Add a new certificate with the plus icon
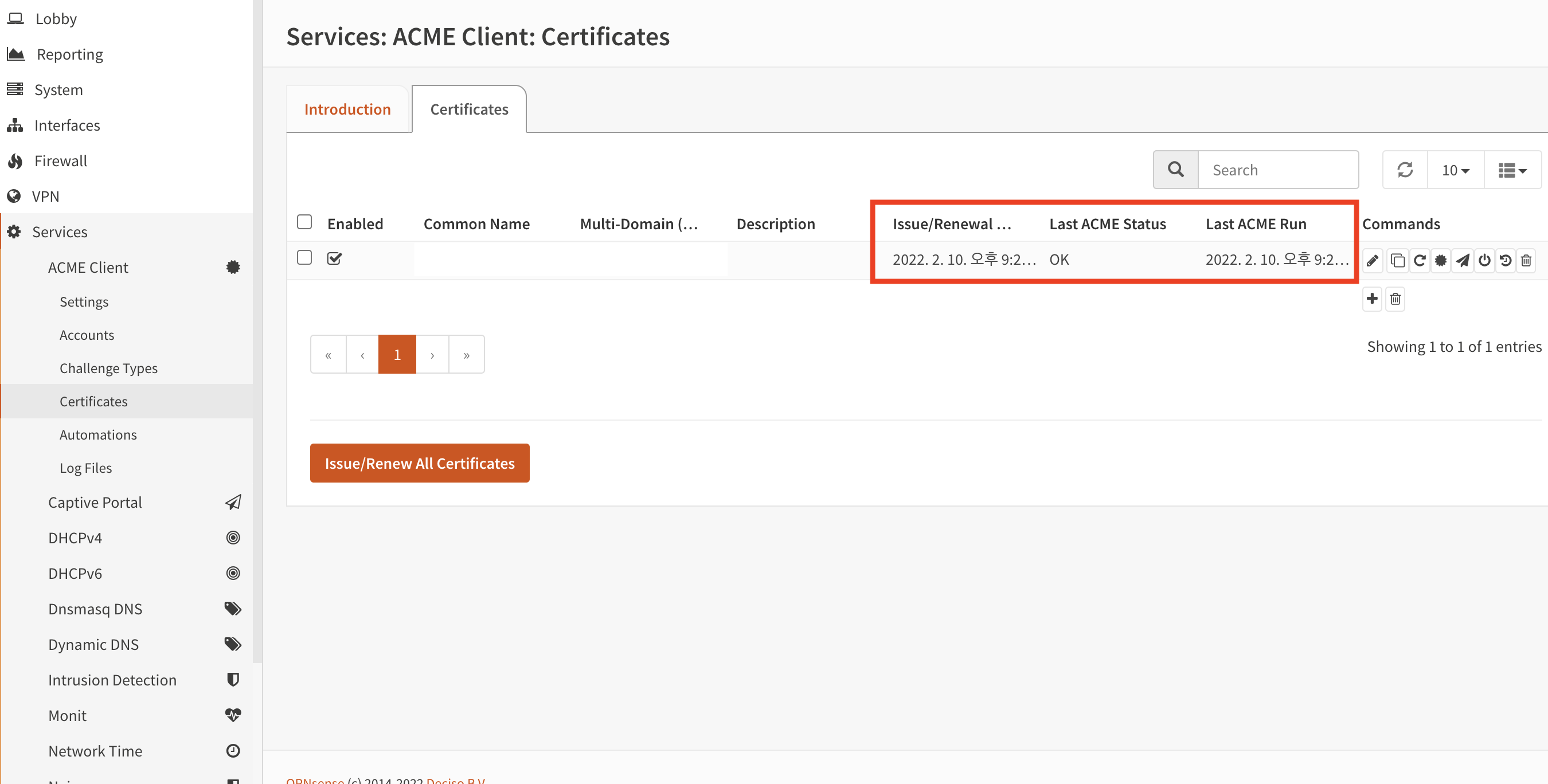 click(x=1372, y=299)
